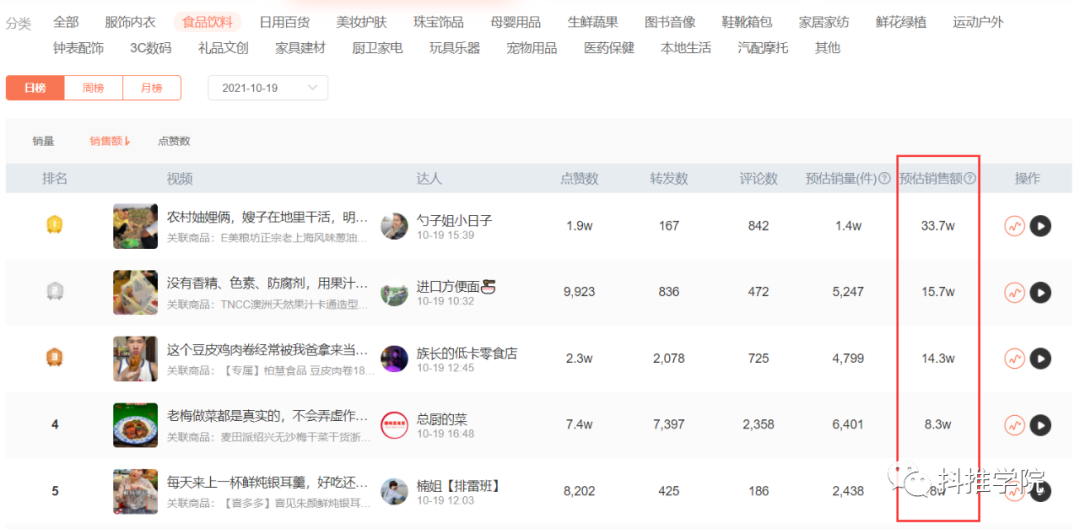
Task: Select 3C数码 category
Action: pyautogui.click(x=151, y=48)
